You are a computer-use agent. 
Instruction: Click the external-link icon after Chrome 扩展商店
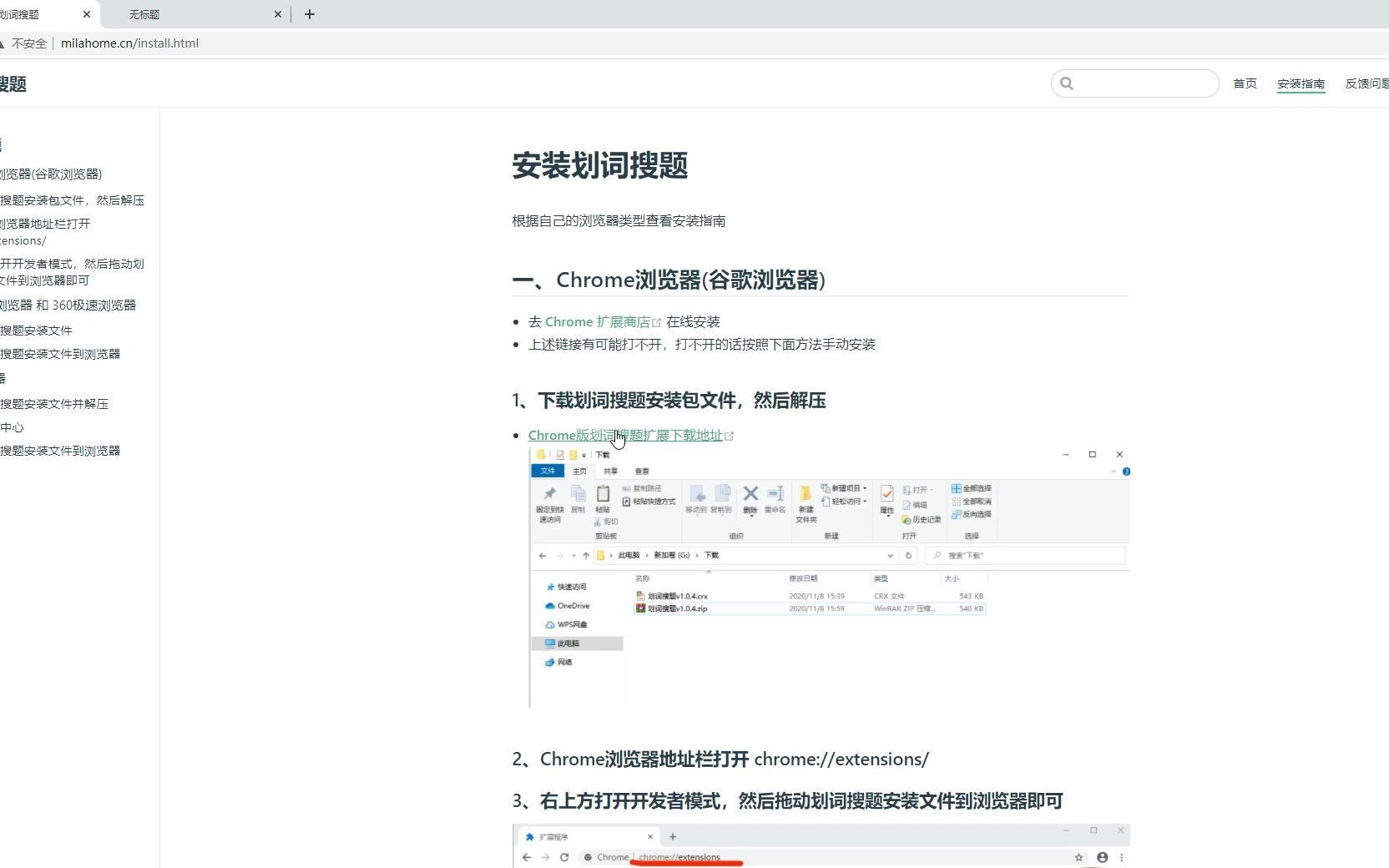(x=656, y=322)
